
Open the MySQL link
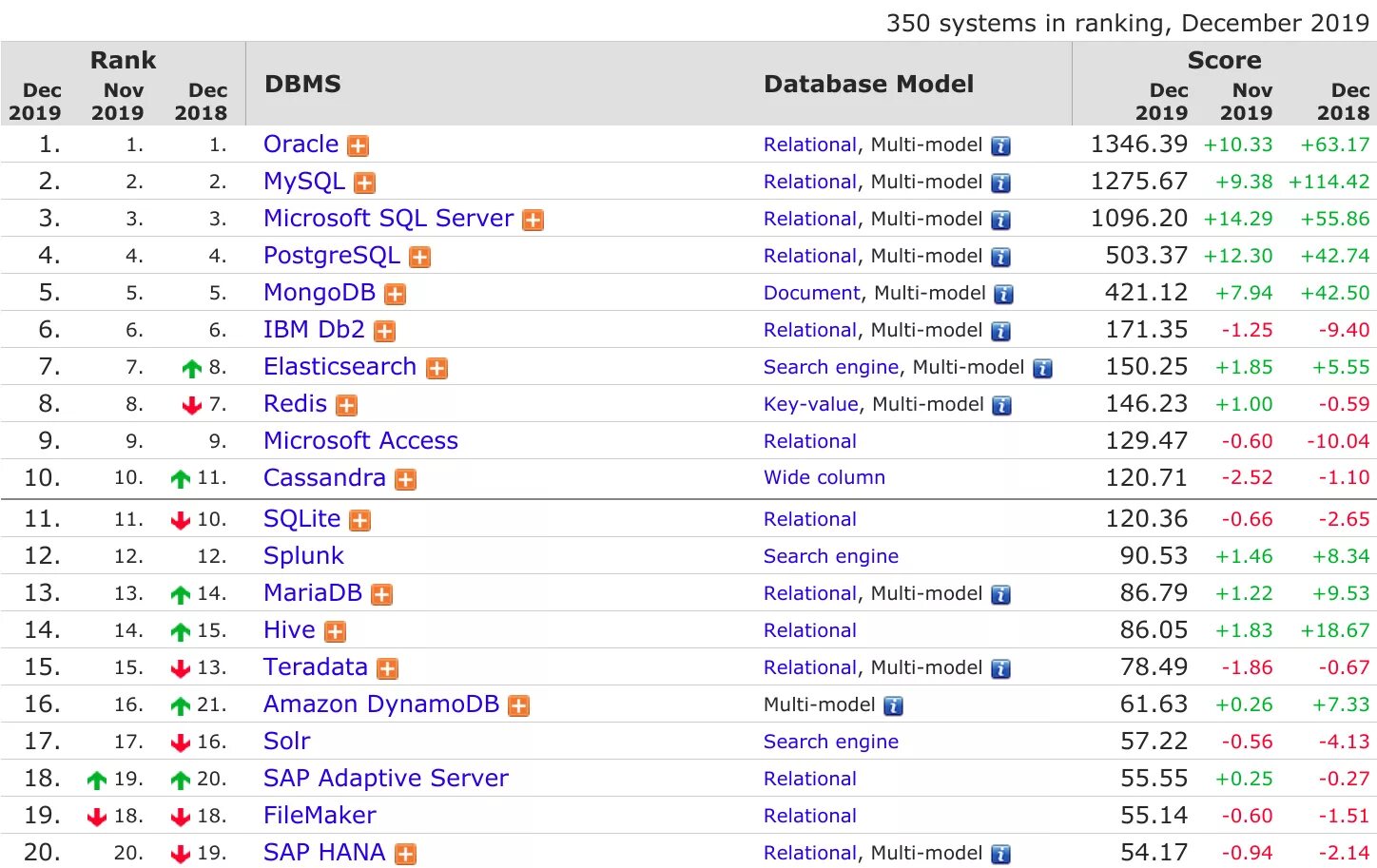304,182
